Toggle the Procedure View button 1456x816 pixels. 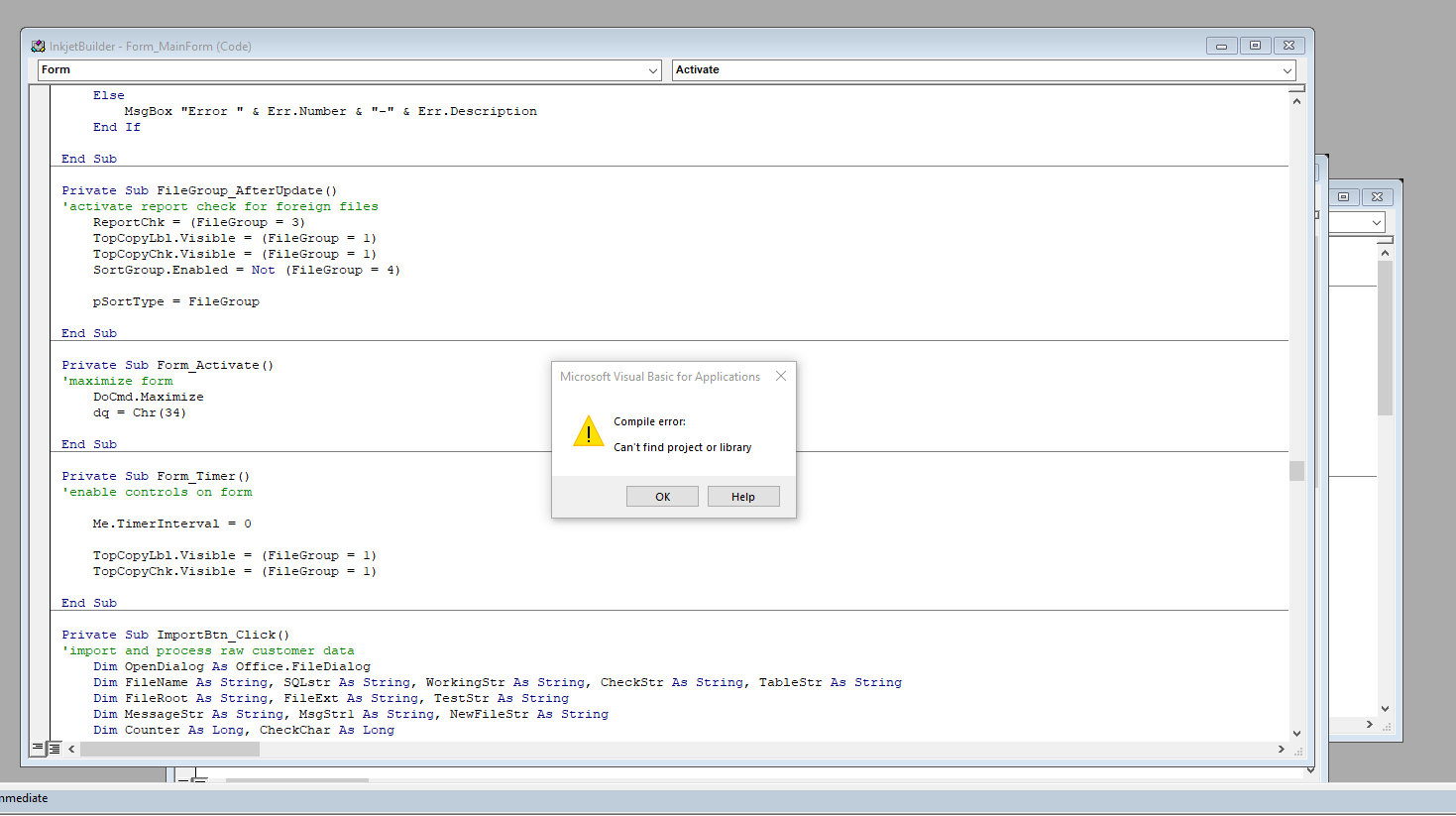click(x=37, y=749)
